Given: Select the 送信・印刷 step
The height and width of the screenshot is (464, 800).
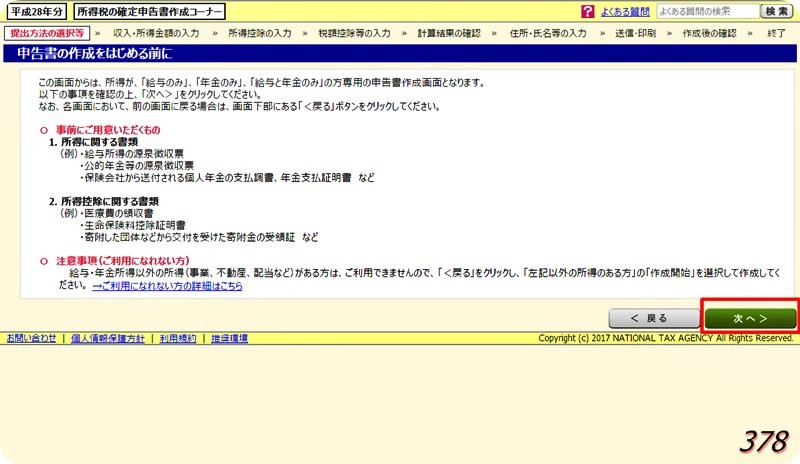Looking at the screenshot, I should [x=635, y=33].
